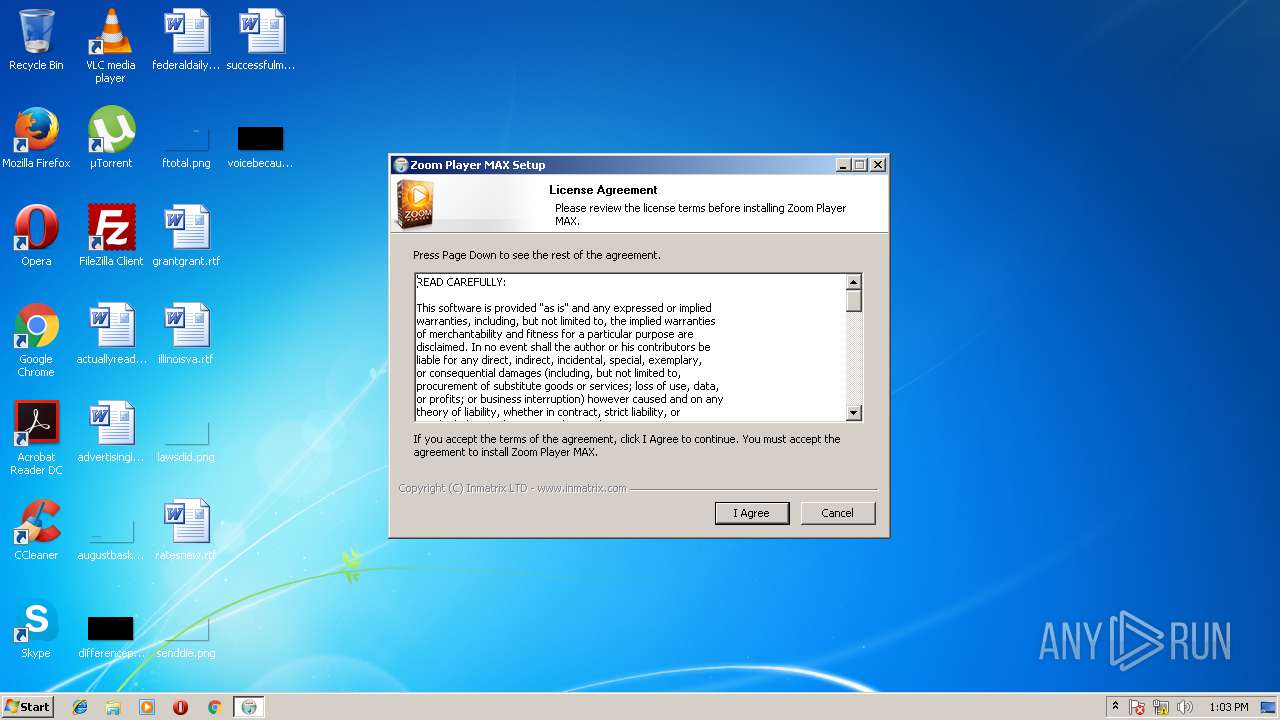1280x720 pixels.
Task: Close the Zoom Player MAX Setup window
Action: (x=878, y=165)
